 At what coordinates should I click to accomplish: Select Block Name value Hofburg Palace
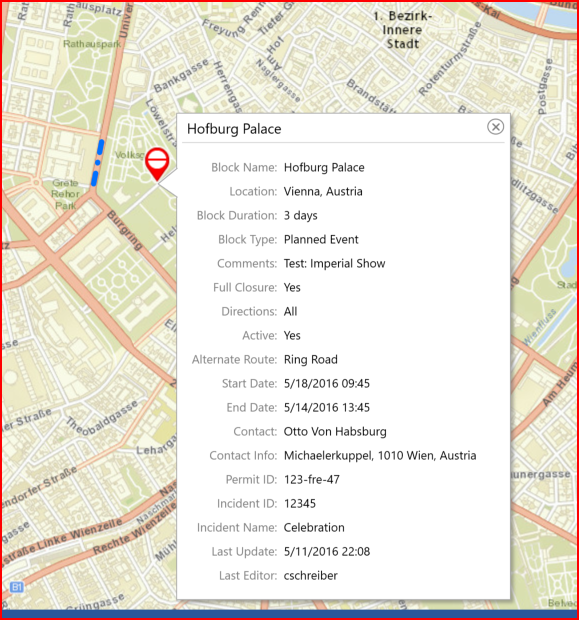coord(324,167)
